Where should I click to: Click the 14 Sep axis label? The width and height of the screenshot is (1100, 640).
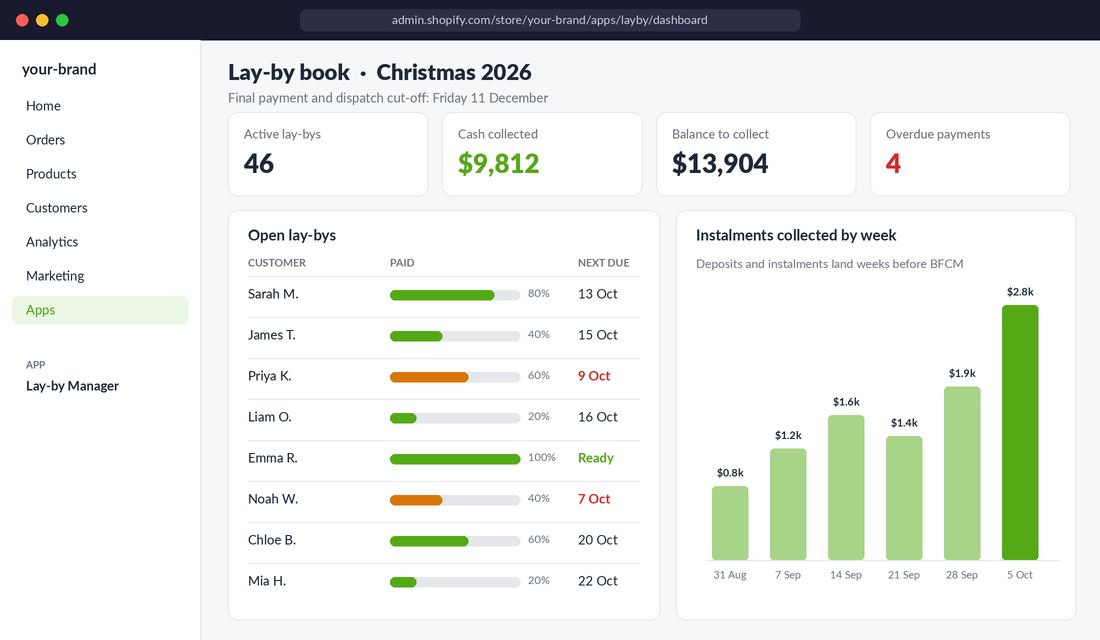point(846,575)
